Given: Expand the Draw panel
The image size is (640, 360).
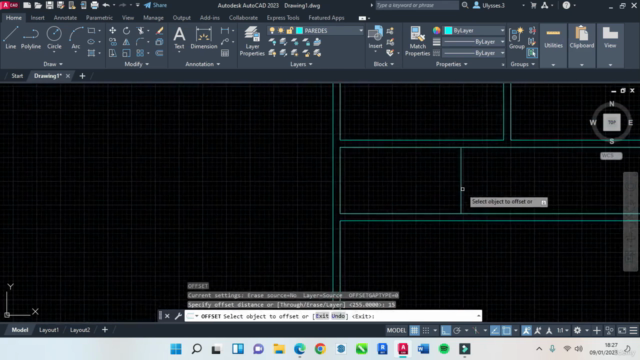Looking at the screenshot, I should click(53, 64).
